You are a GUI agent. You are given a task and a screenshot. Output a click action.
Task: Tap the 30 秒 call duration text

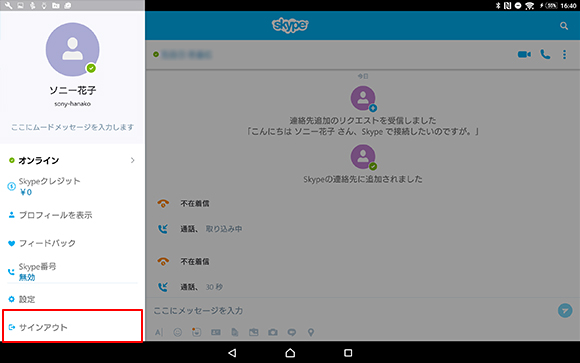[214, 287]
